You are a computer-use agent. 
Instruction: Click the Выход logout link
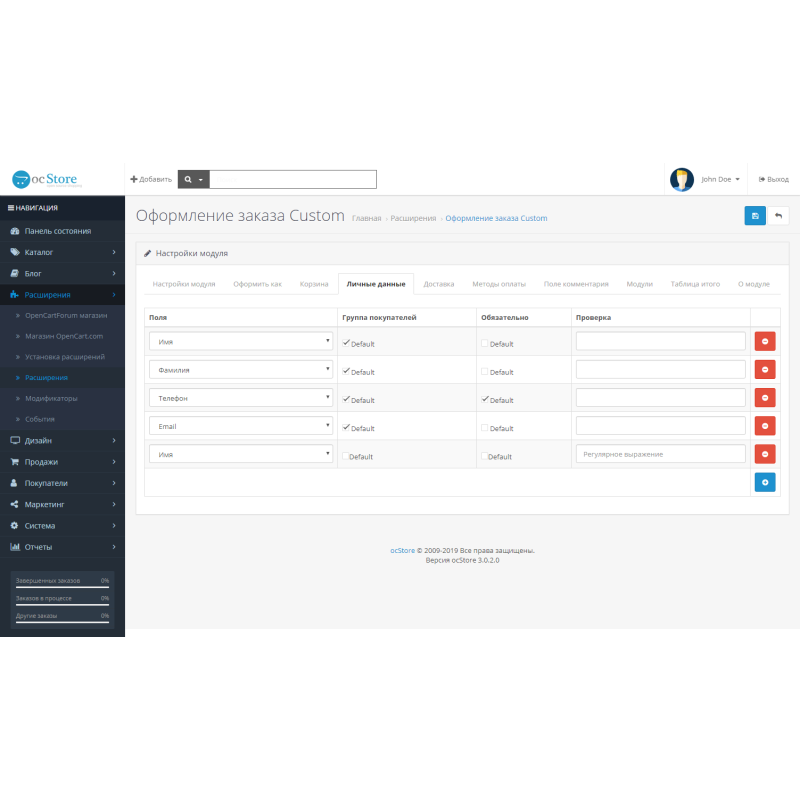[x=773, y=180]
